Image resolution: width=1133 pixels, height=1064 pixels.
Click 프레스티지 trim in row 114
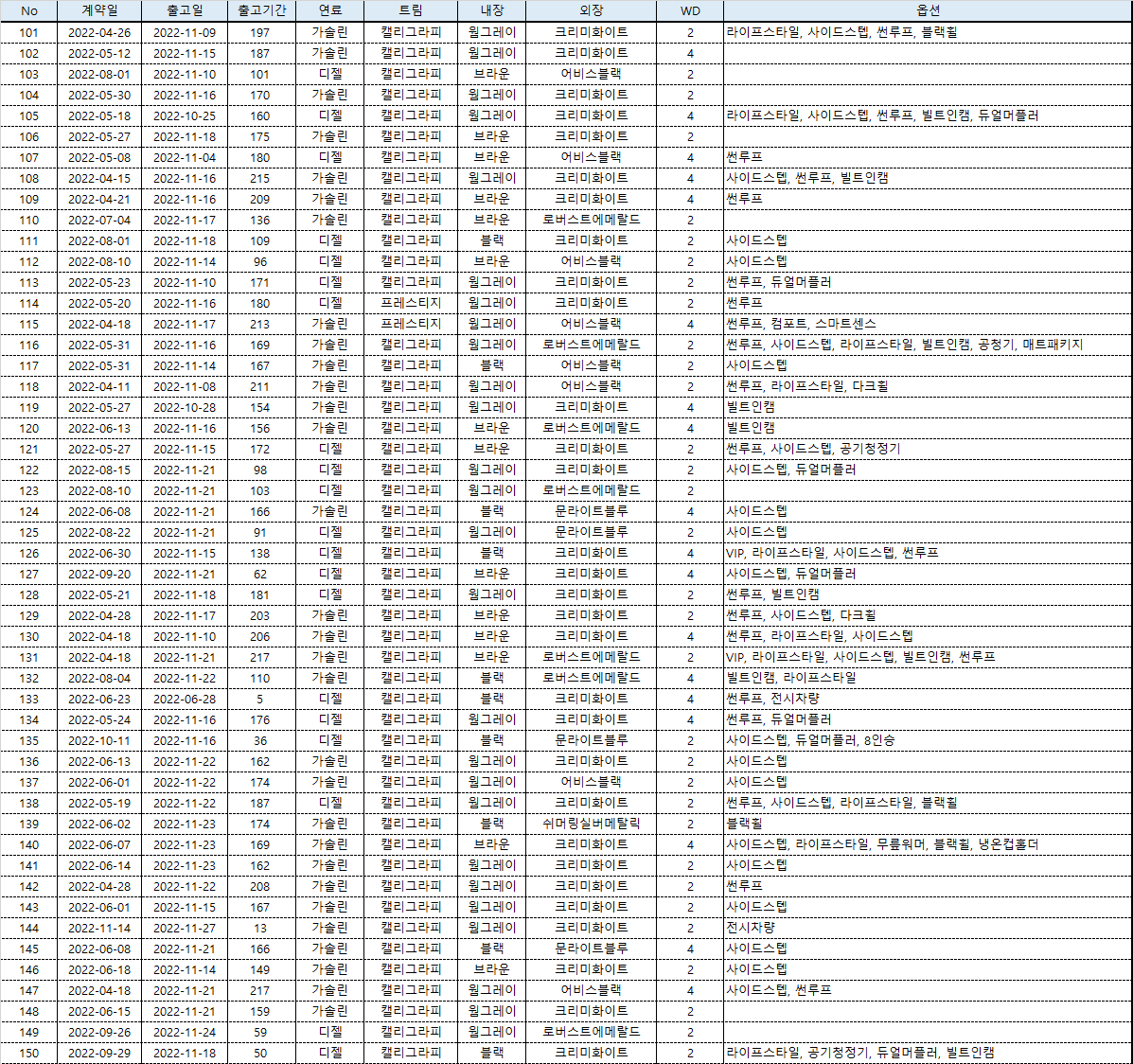[411, 303]
